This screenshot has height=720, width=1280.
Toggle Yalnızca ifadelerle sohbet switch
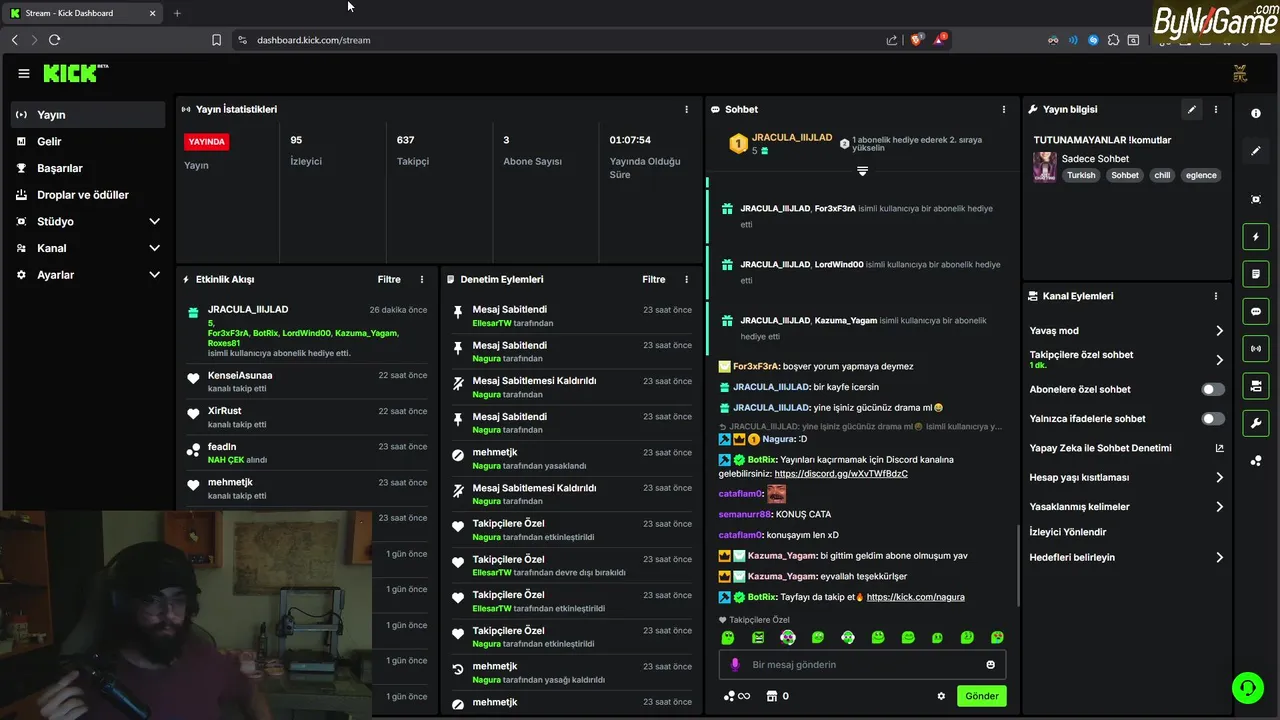1213,419
